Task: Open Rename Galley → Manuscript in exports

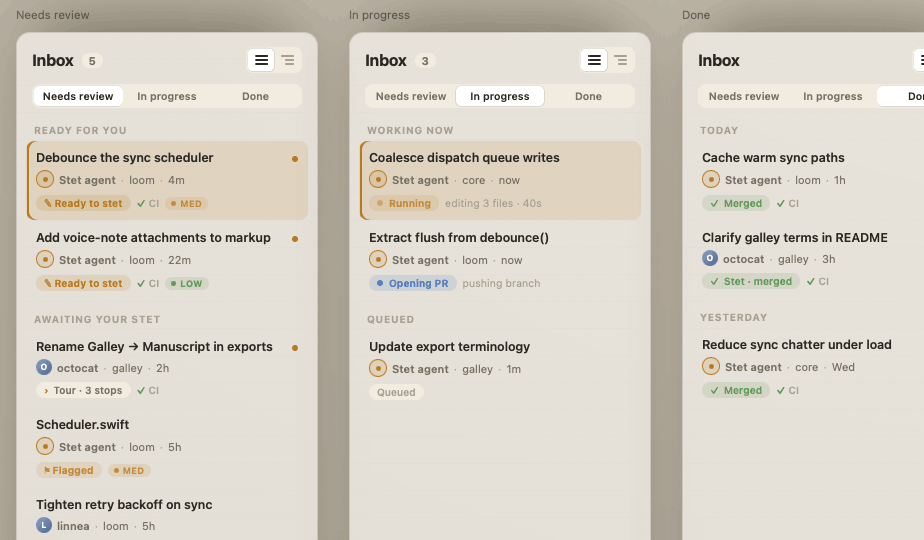Action: 167,368
